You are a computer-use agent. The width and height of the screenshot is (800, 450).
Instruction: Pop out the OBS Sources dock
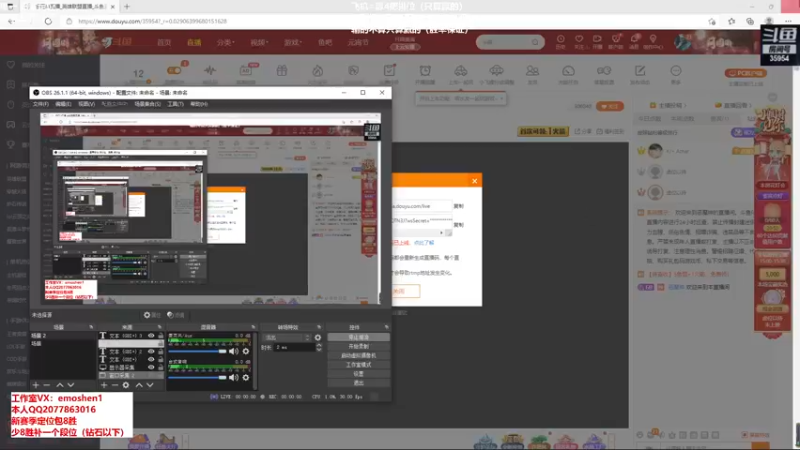coord(160,327)
